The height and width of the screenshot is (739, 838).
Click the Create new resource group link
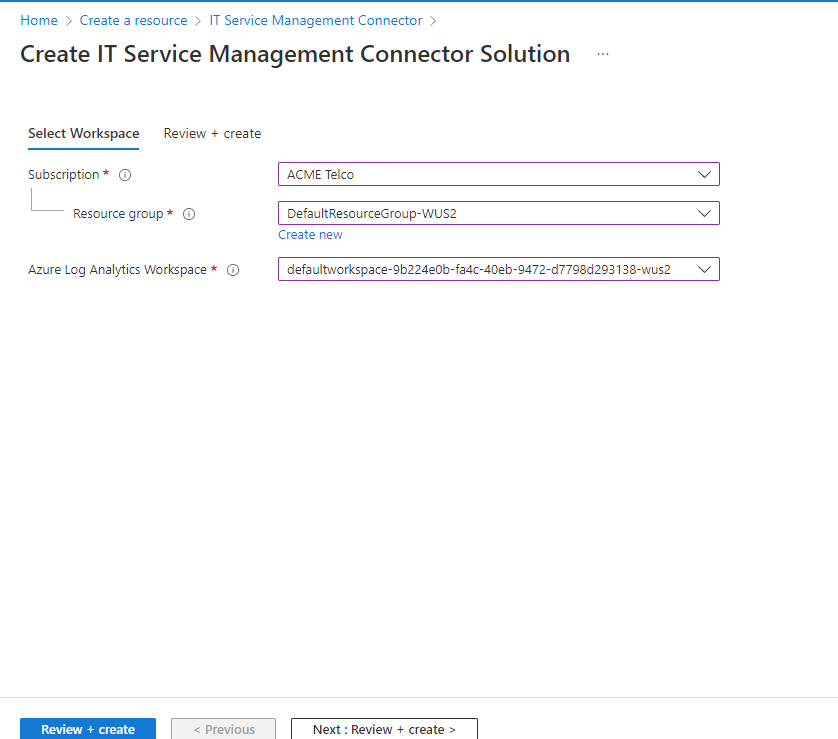click(310, 235)
